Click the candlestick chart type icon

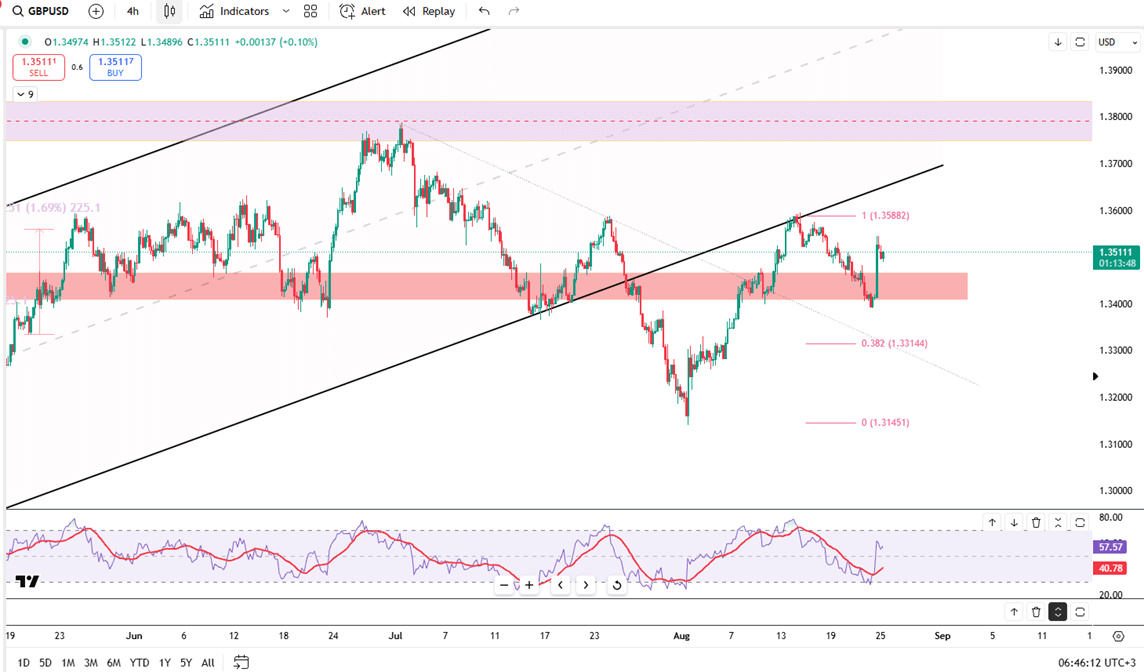(169, 11)
